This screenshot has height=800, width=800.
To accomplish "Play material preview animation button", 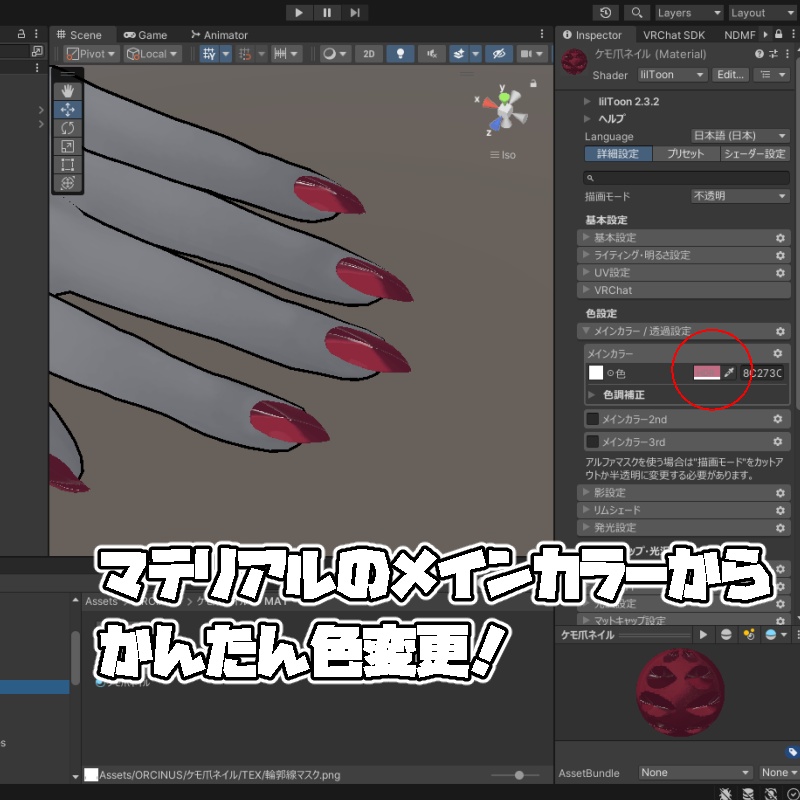I will tap(704, 635).
